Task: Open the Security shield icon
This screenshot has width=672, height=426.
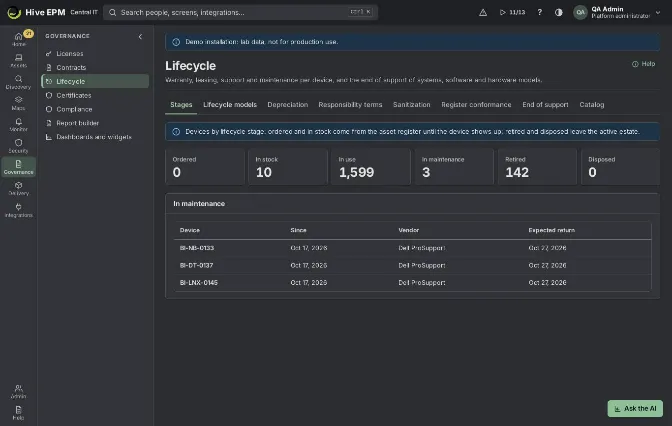Action: pos(18,146)
